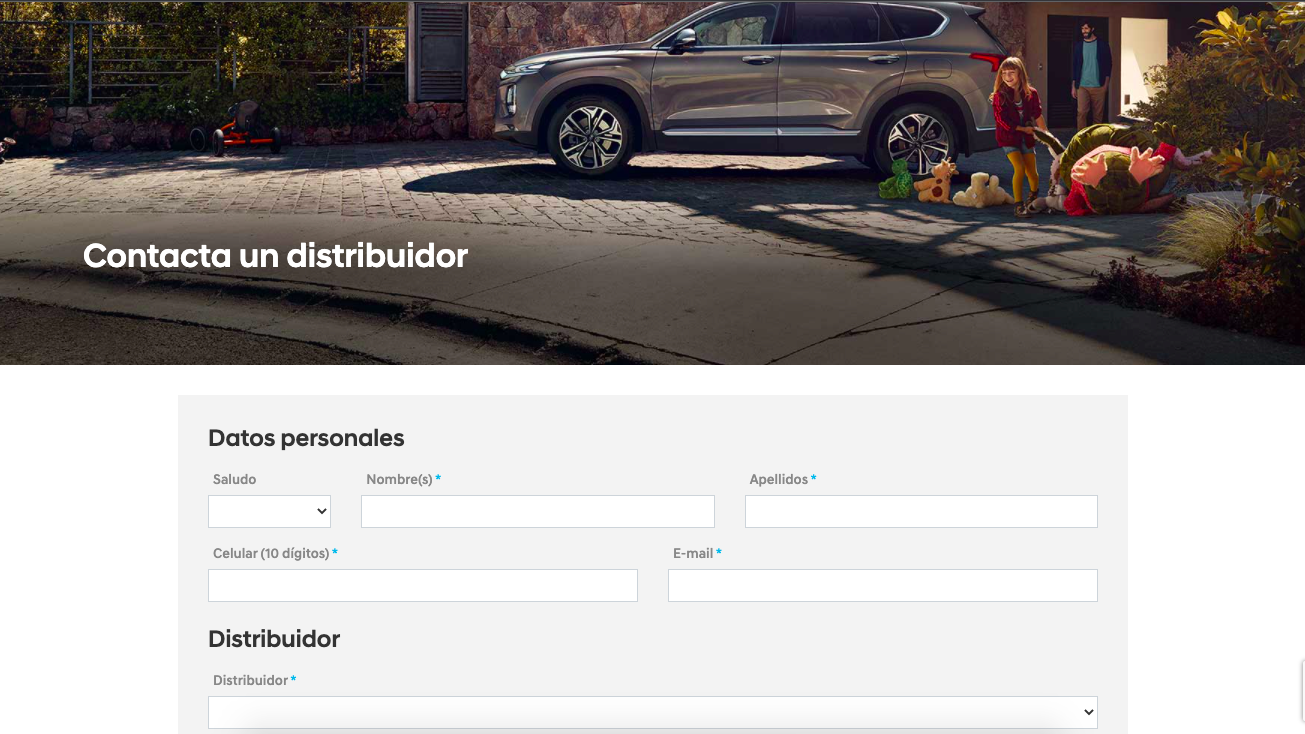Click the Contacta un distribuidor banner title

275,255
